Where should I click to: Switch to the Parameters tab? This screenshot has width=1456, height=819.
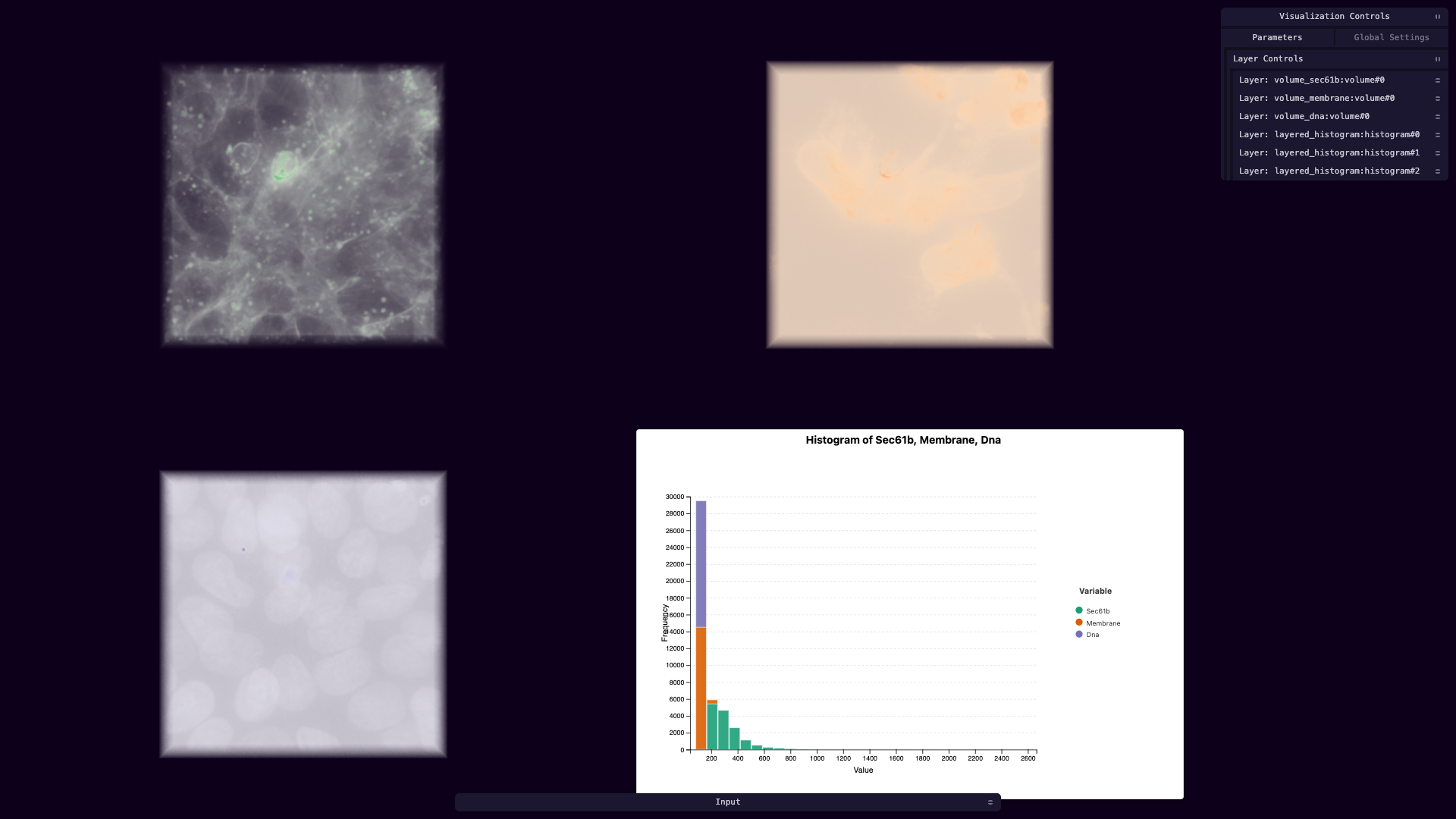tap(1277, 37)
